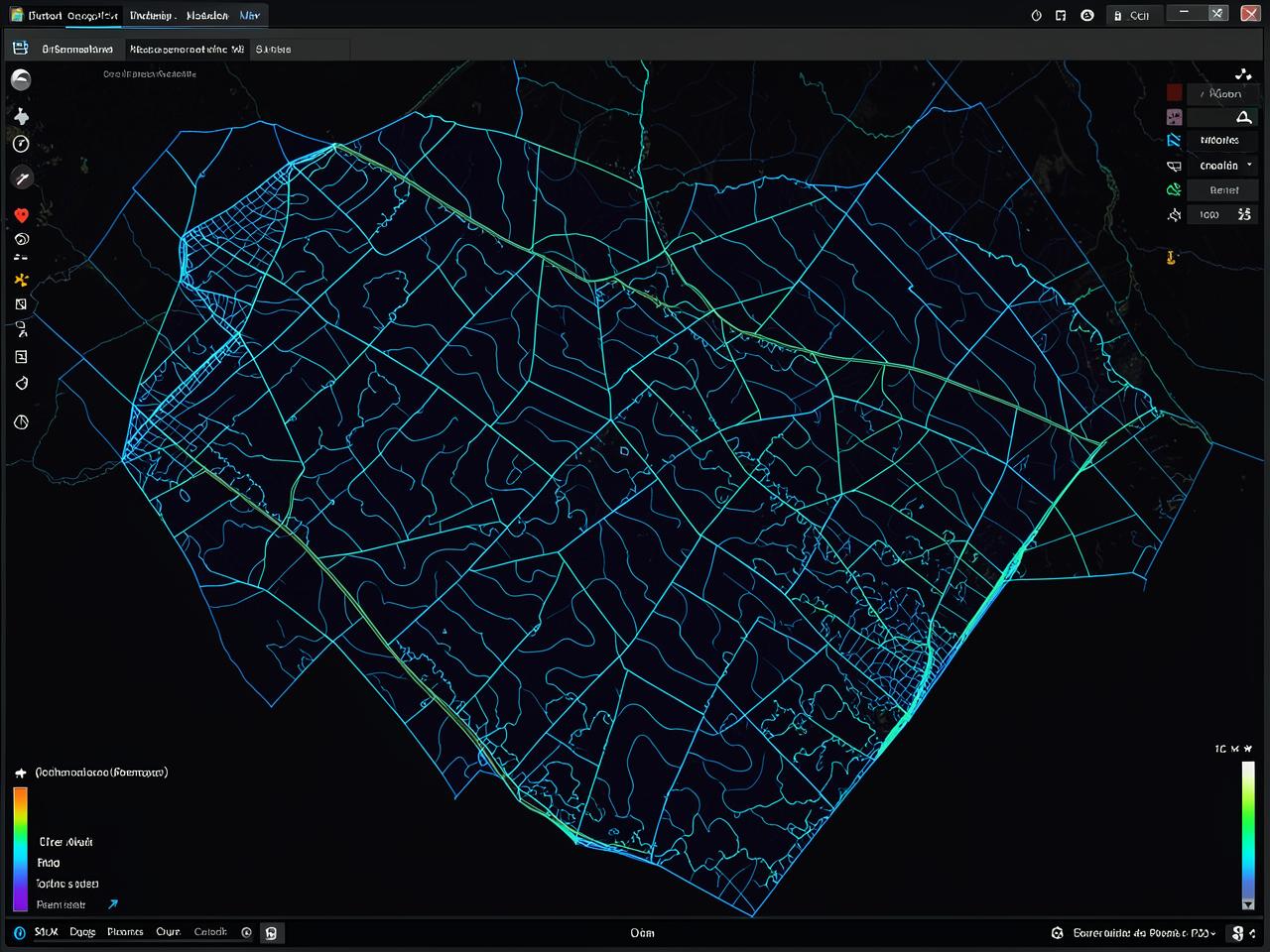Image resolution: width=1270 pixels, height=952 pixels.
Task: Click the blue circle icon in status bar
Action: click(x=20, y=932)
